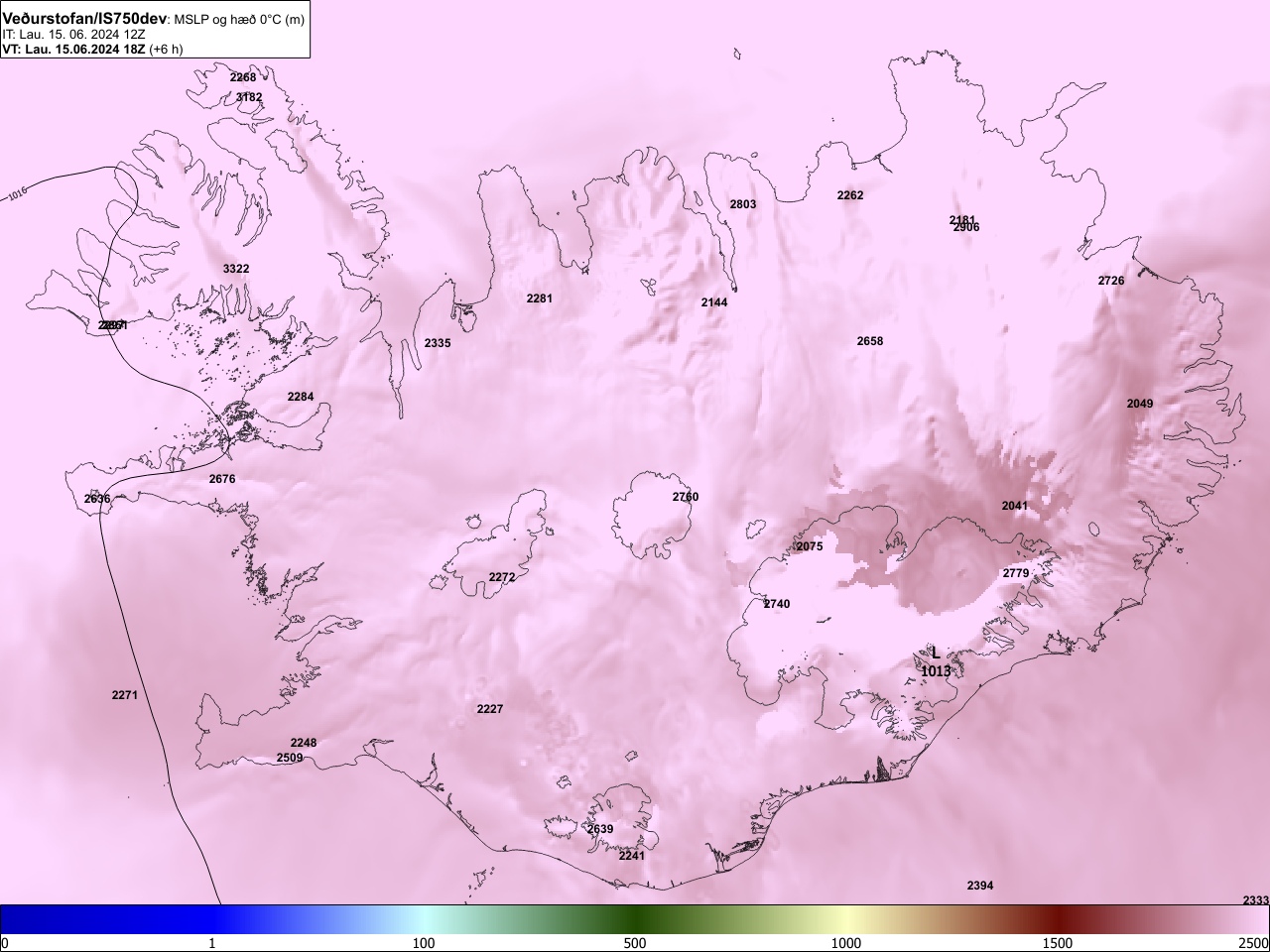The image size is (1270, 952).
Task: Click the title 'Veðurstofan/IS750dev' in the header
Action: [86, 19]
